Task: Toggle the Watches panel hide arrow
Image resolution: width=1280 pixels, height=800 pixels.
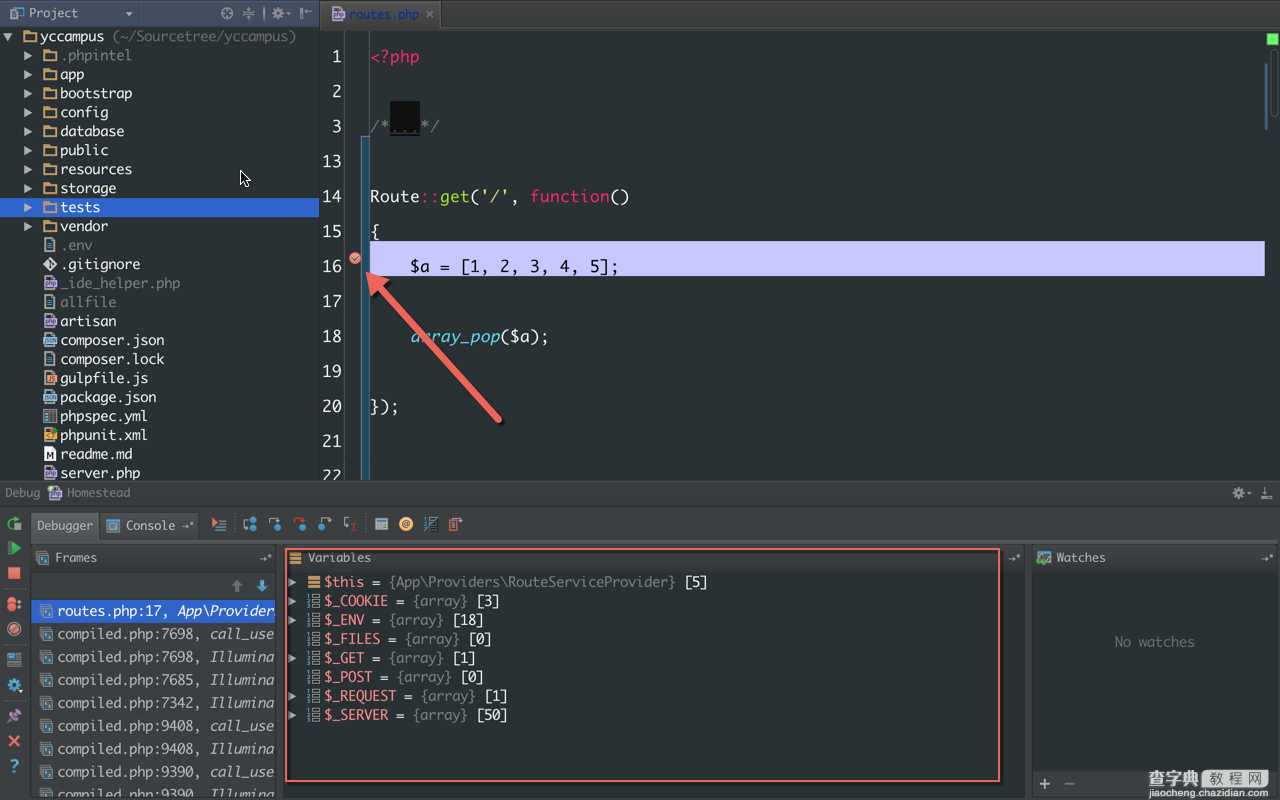Action: coord(1267,558)
